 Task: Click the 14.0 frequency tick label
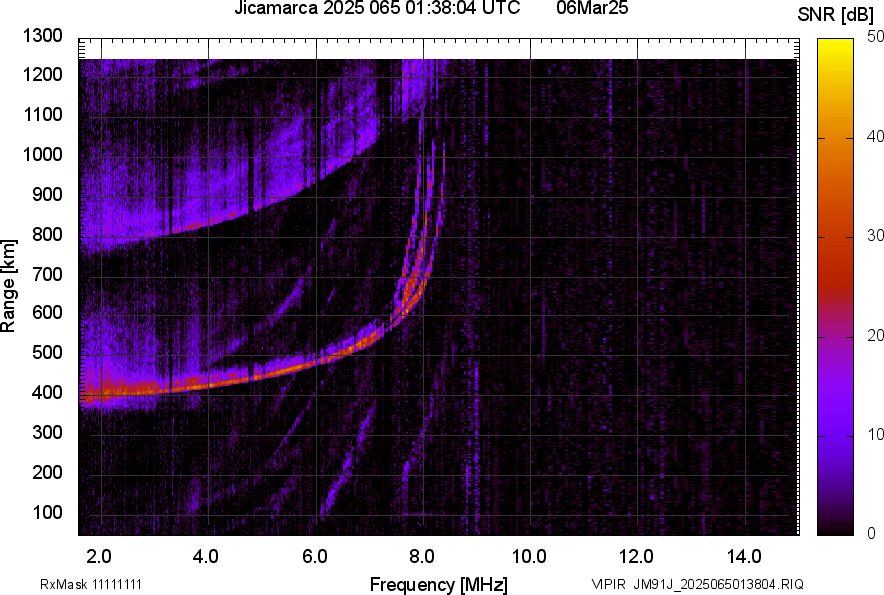(744, 557)
